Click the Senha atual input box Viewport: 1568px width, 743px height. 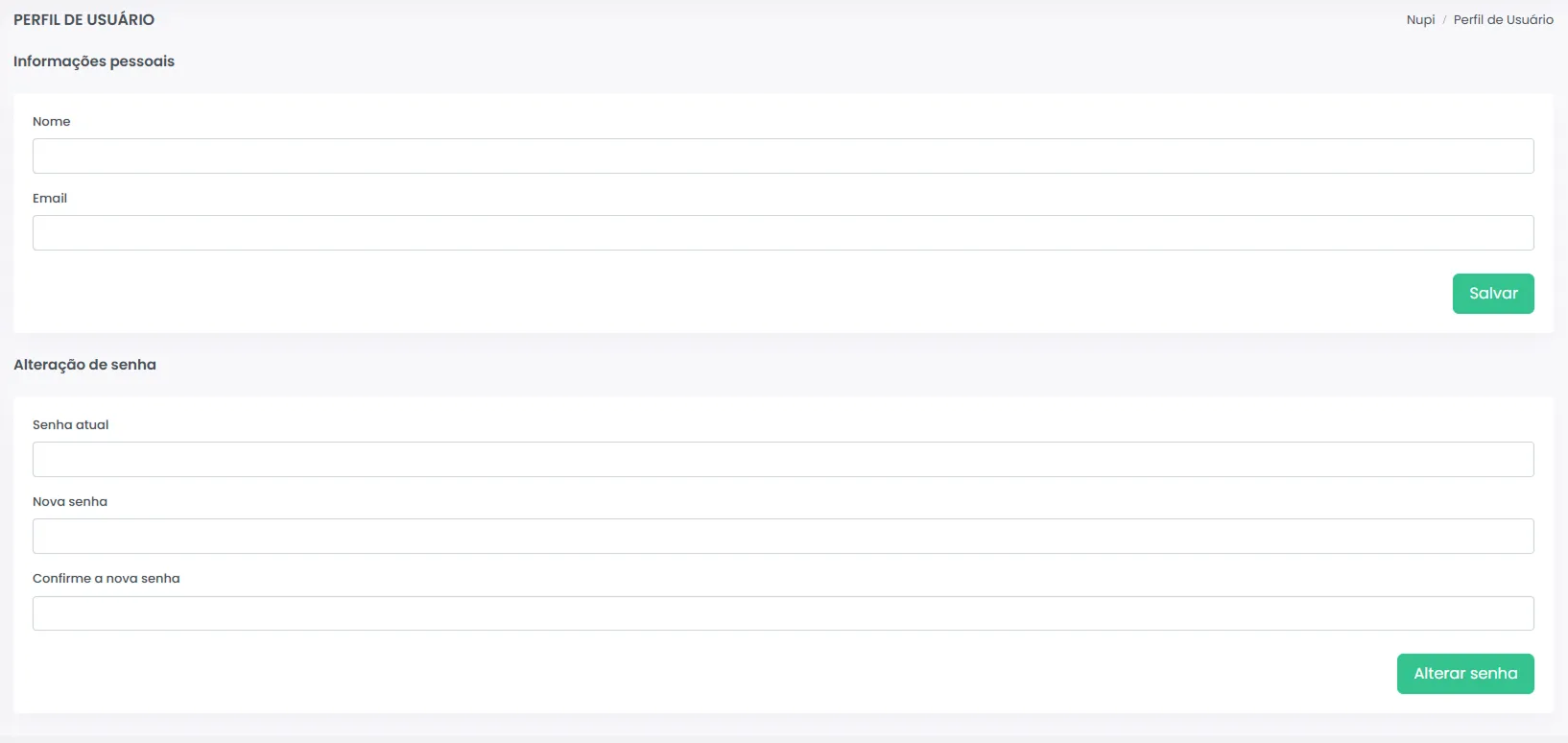(783, 459)
